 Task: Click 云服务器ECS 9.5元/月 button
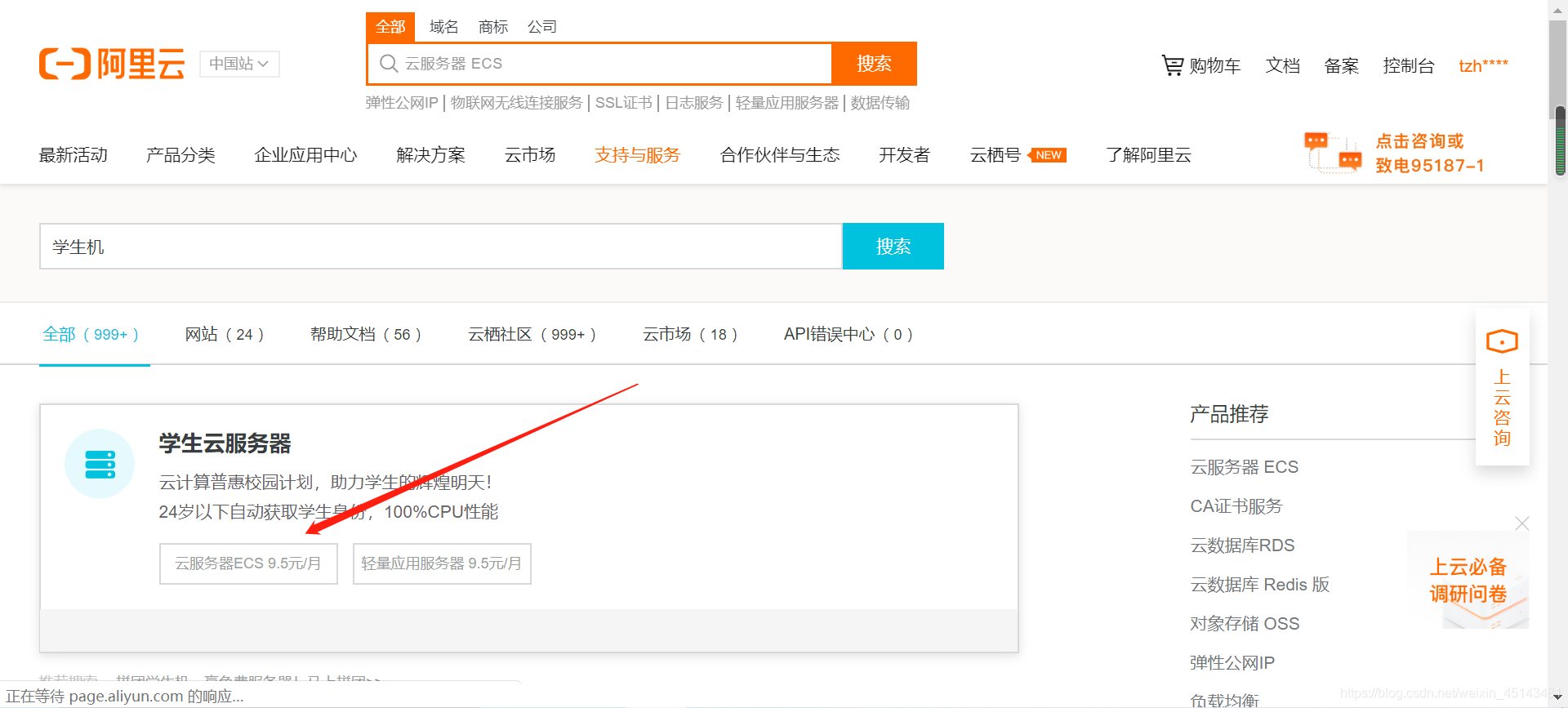coord(248,563)
